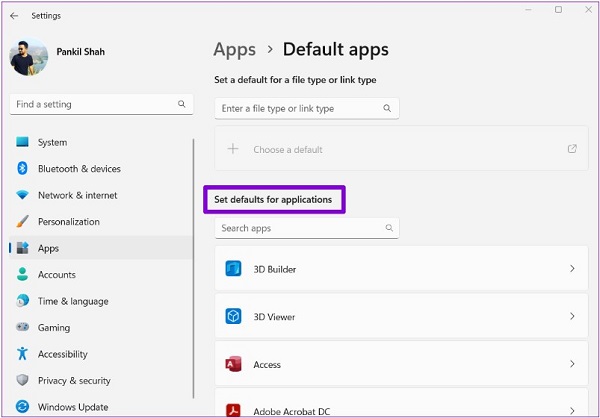600x418 pixels.
Task: Focus the file type or link type field
Action: [x=307, y=108]
